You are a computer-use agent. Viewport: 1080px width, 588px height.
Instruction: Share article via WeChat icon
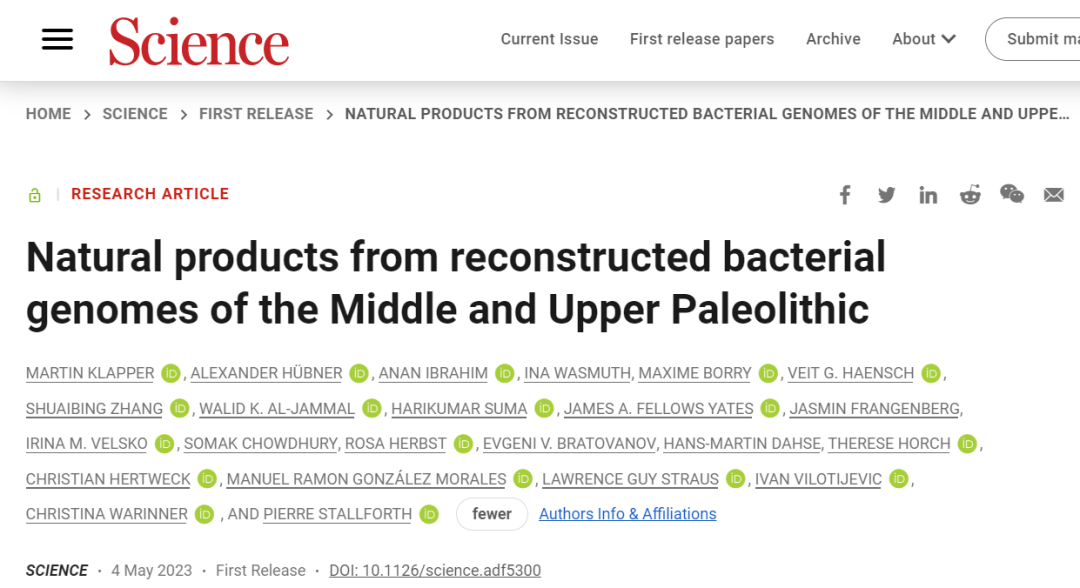click(x=1012, y=194)
